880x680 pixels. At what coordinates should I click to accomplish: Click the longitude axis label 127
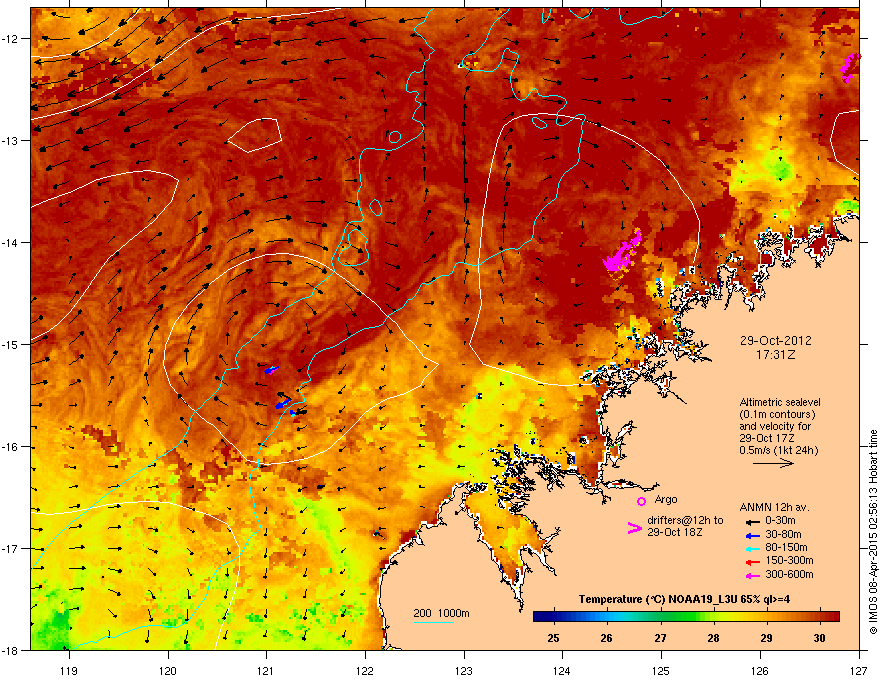[x=859, y=670]
